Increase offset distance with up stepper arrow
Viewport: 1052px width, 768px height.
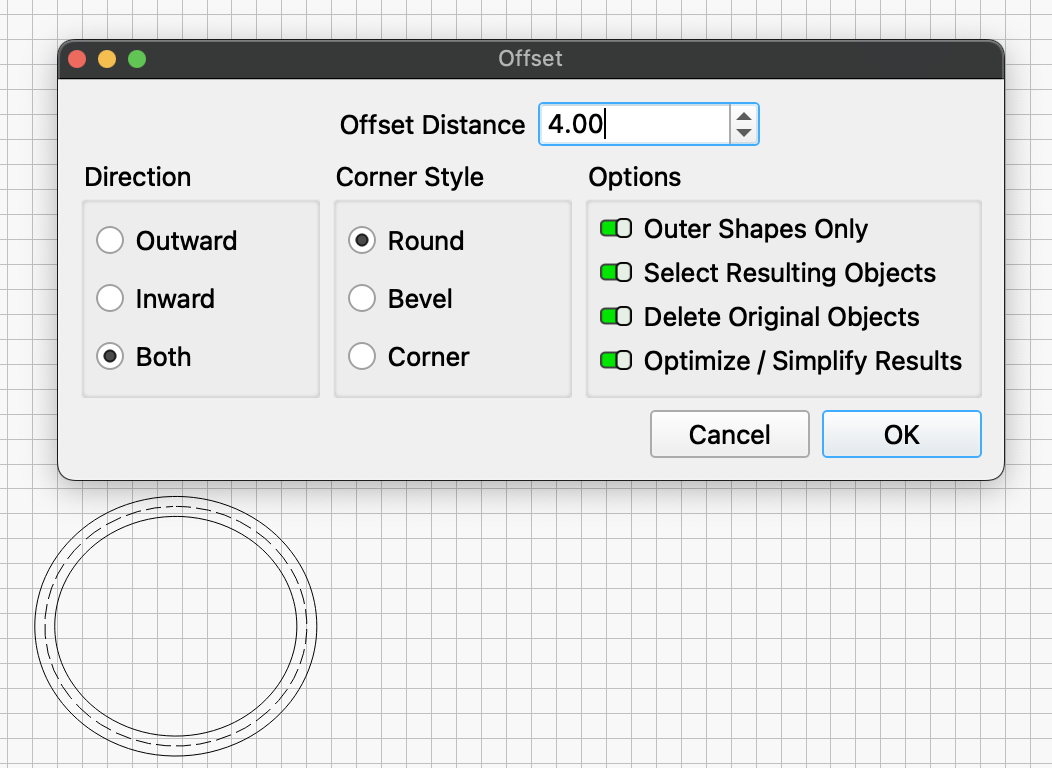click(x=743, y=116)
